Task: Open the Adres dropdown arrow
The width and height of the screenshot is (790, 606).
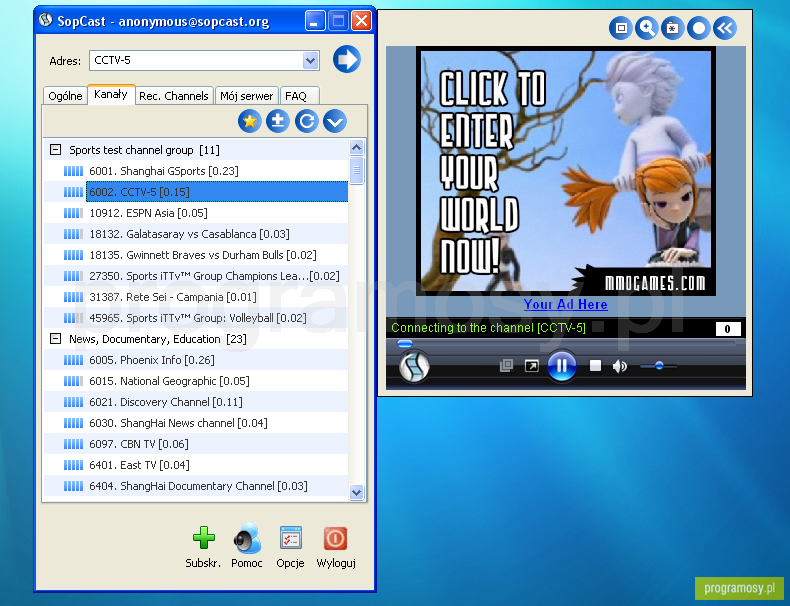Action: click(x=310, y=60)
